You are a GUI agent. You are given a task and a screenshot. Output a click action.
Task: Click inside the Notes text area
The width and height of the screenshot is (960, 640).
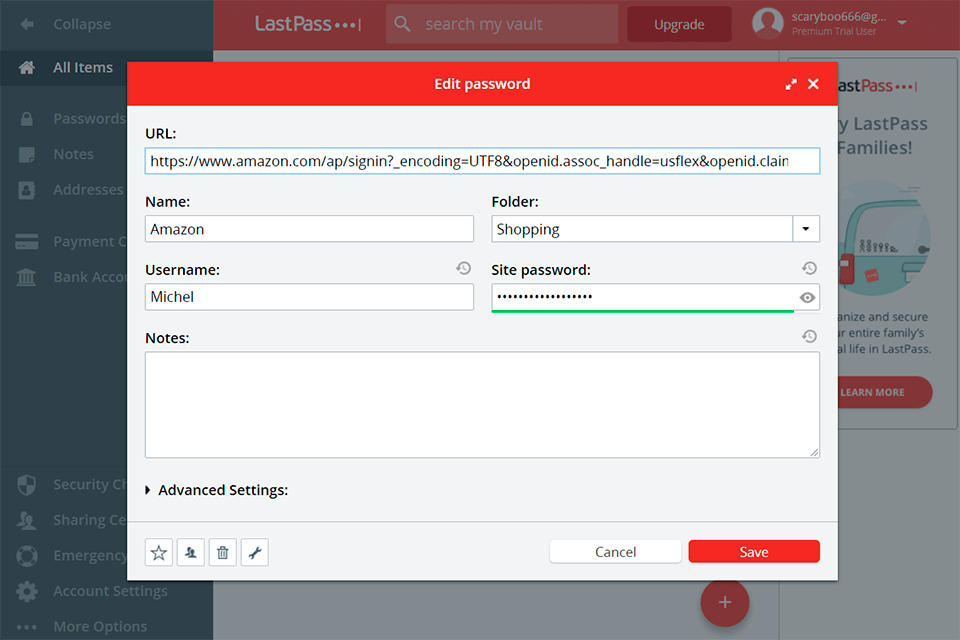click(482, 404)
